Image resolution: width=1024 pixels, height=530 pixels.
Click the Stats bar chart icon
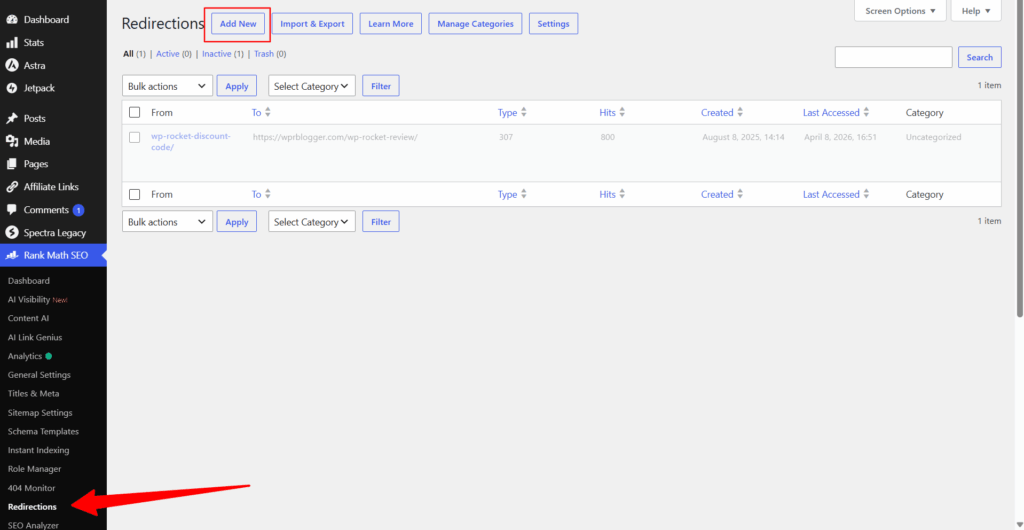[x=11, y=42]
